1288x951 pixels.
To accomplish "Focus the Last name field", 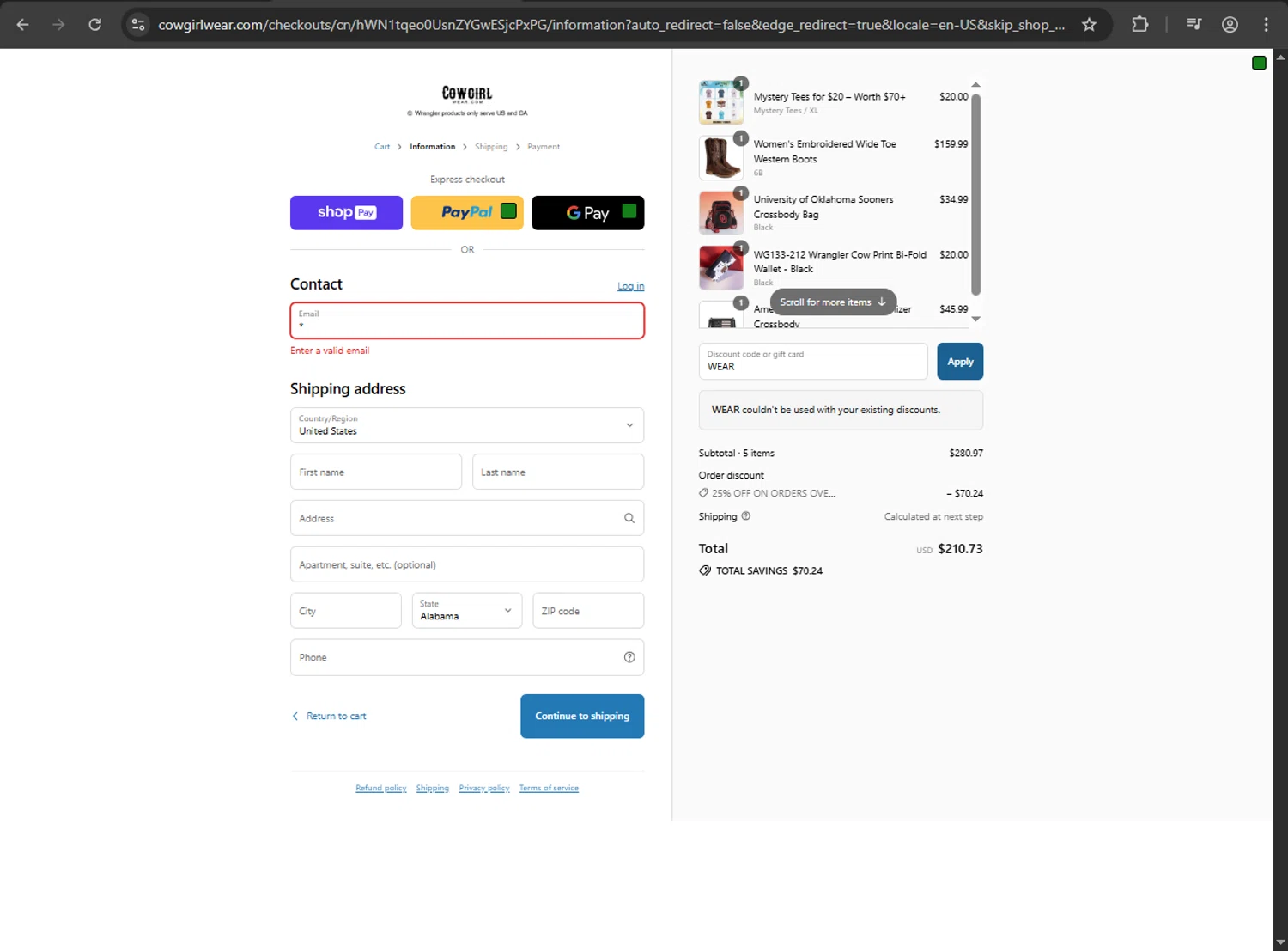I will [558, 472].
